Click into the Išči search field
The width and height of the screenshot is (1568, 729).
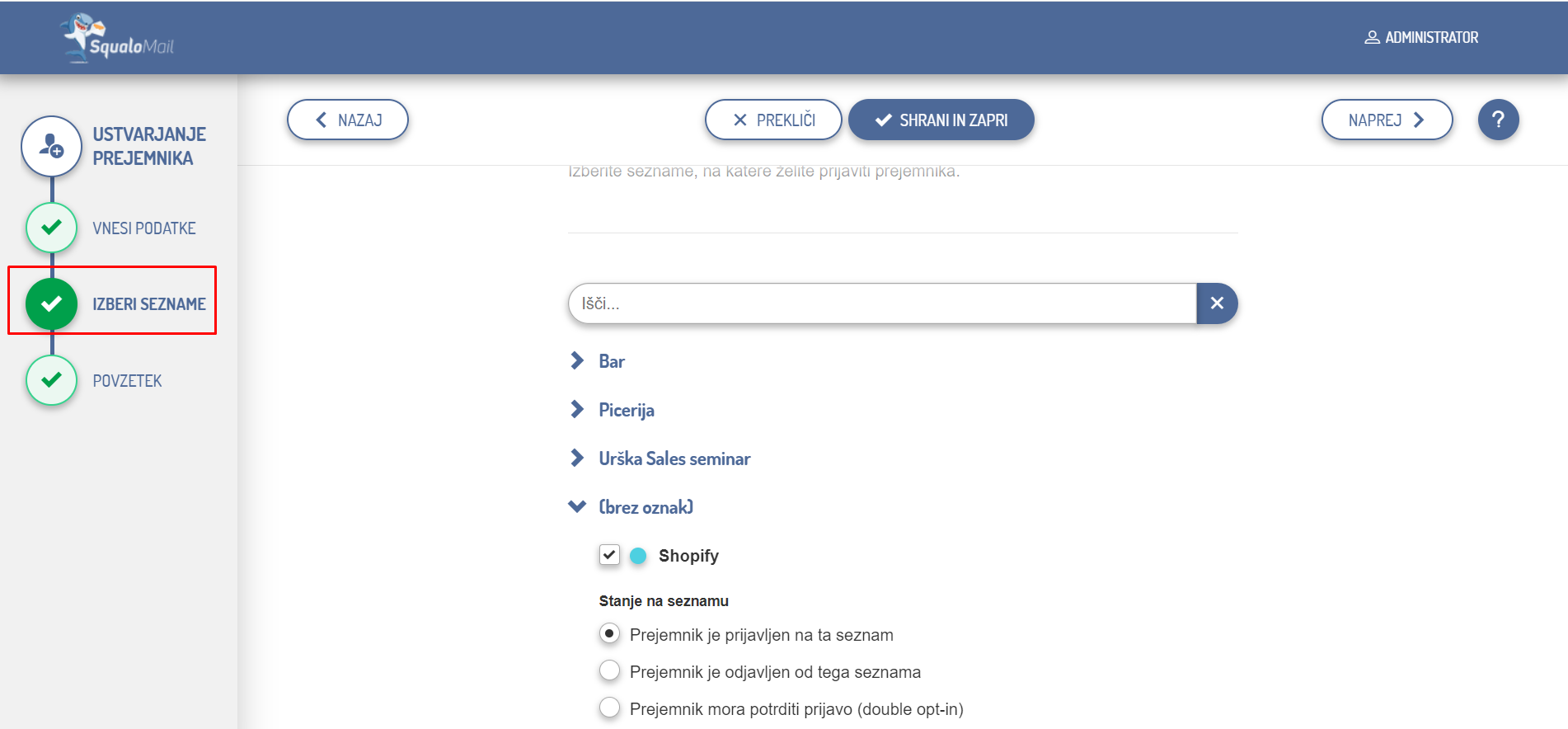[882, 303]
